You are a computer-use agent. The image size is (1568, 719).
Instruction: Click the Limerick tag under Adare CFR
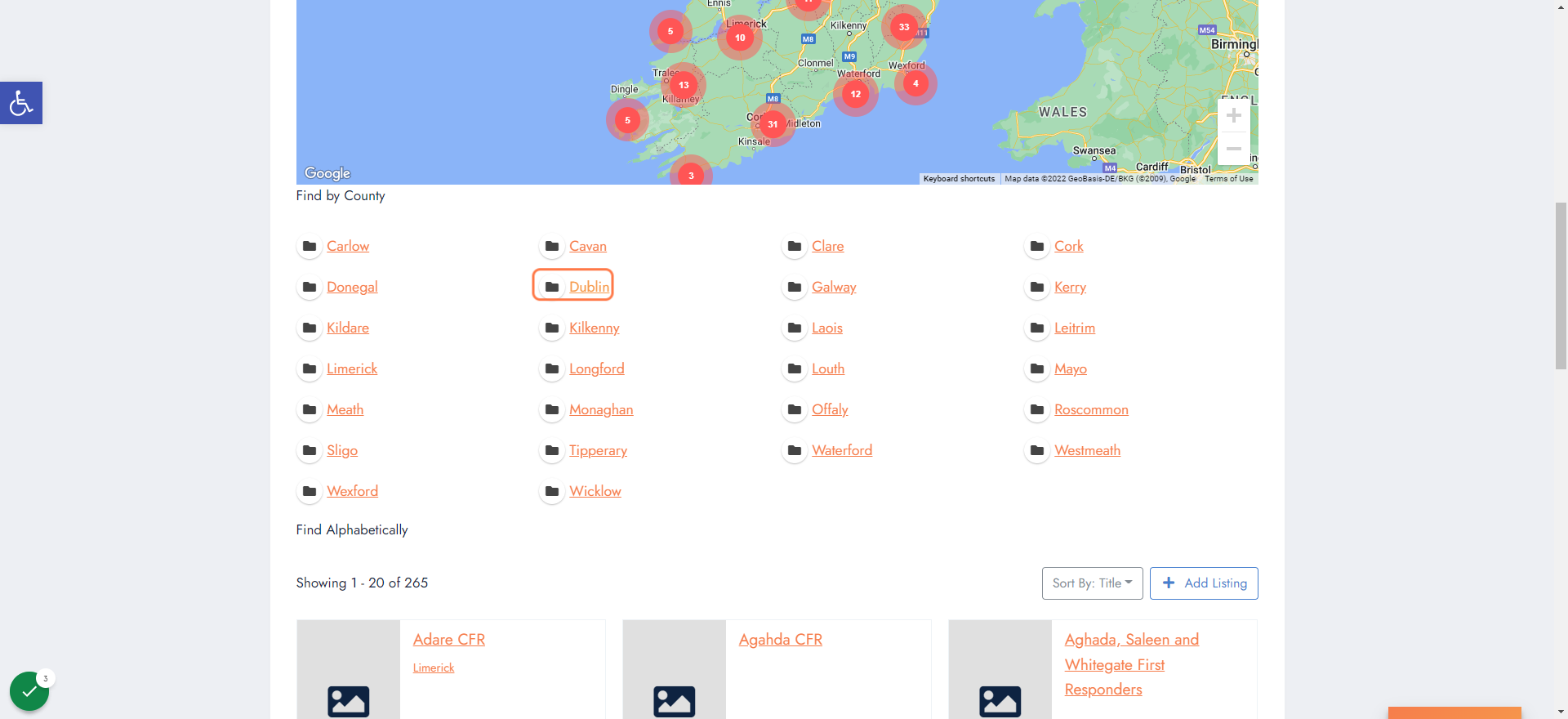coord(434,668)
